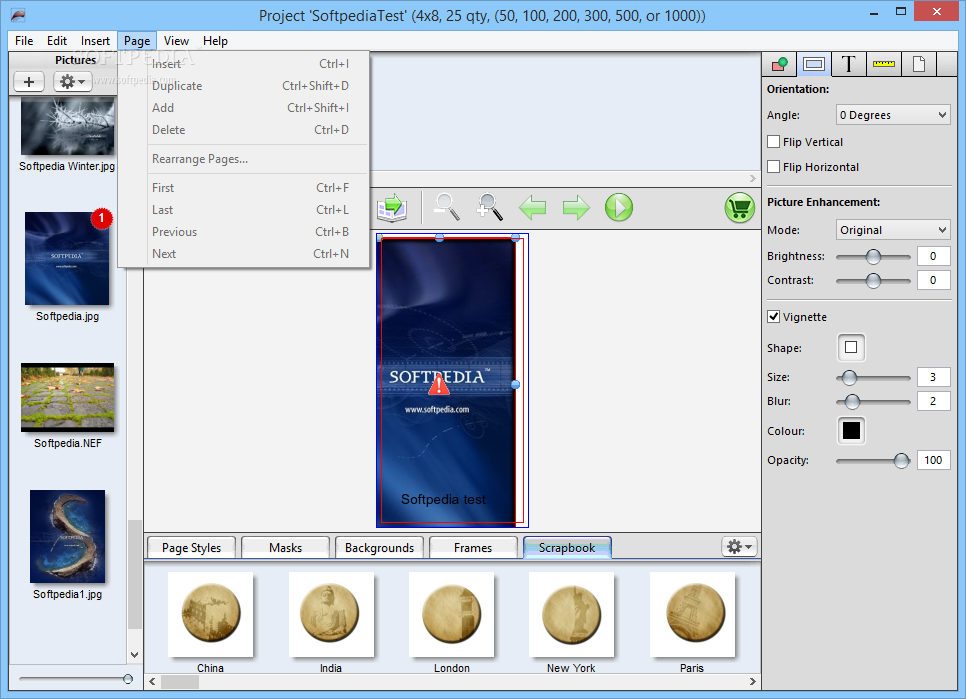
Task: Click the Blur slider handle
Action: [x=852, y=402]
